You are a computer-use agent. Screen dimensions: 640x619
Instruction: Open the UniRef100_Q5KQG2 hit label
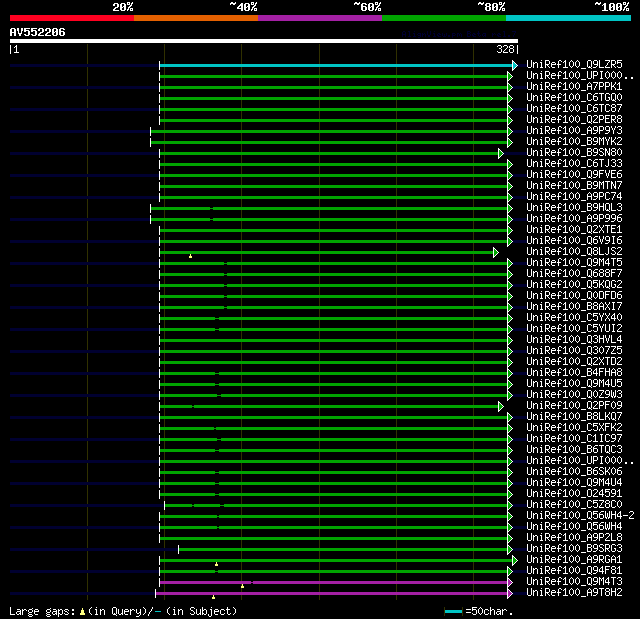pos(574,284)
